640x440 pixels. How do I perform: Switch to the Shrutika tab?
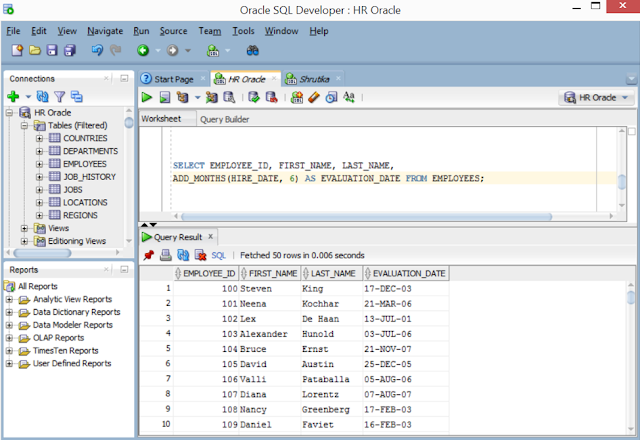coord(313,79)
